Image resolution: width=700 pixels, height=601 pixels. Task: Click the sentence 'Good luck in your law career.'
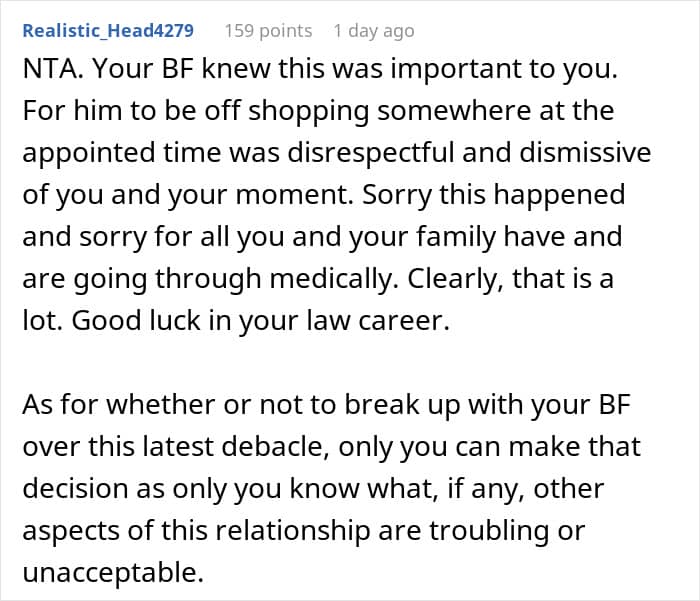260,320
